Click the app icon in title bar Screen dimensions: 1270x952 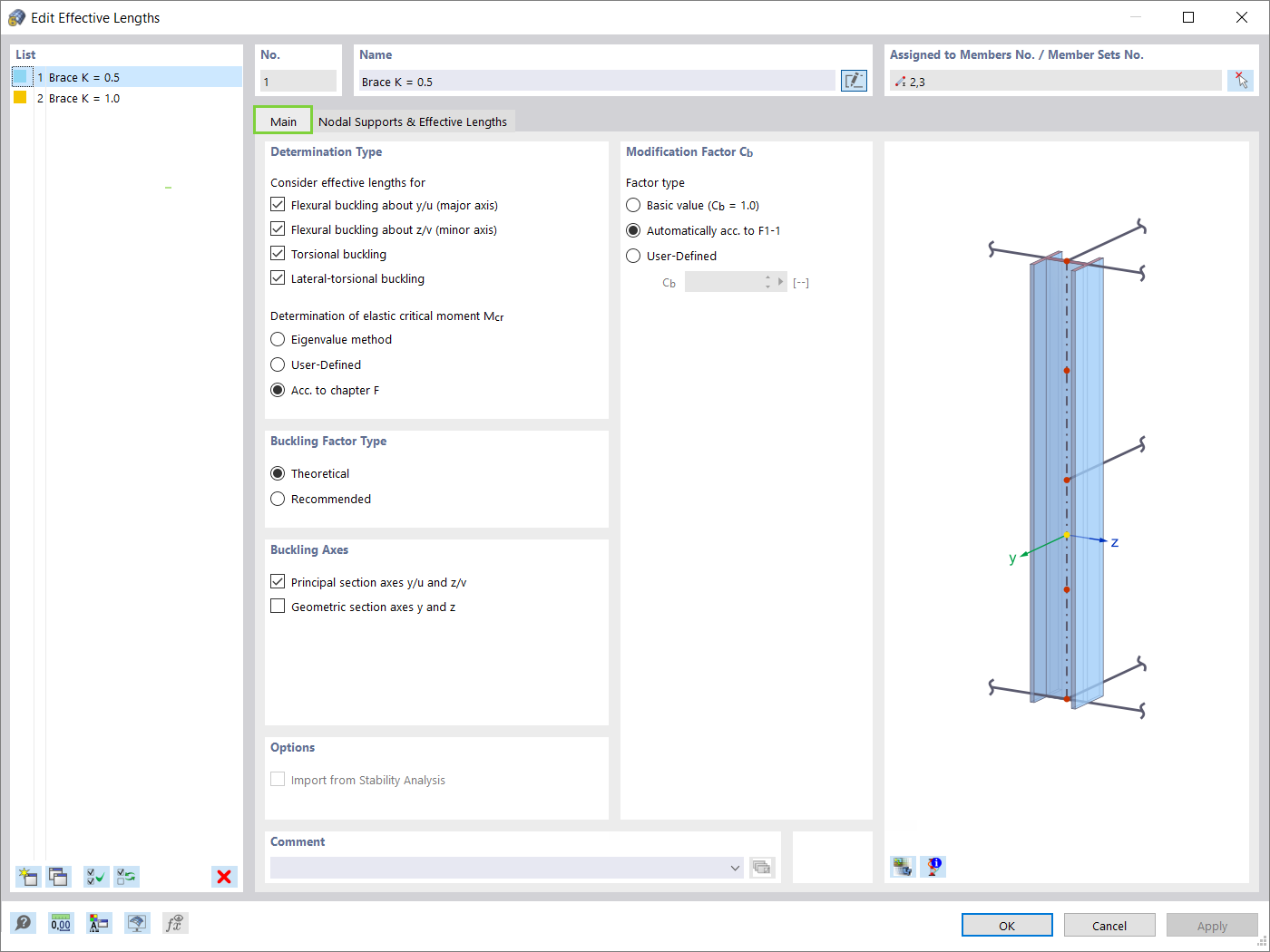coord(16,17)
